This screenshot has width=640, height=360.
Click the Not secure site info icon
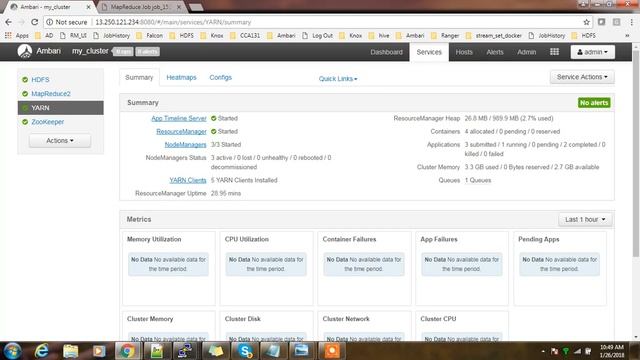pos(49,22)
